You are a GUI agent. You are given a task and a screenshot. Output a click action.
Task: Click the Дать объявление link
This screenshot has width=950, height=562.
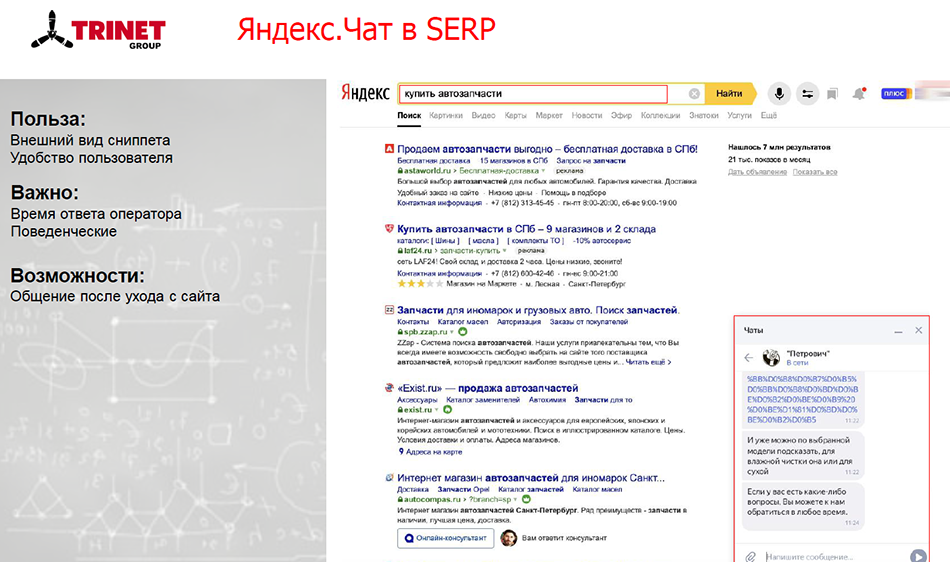[x=757, y=172]
